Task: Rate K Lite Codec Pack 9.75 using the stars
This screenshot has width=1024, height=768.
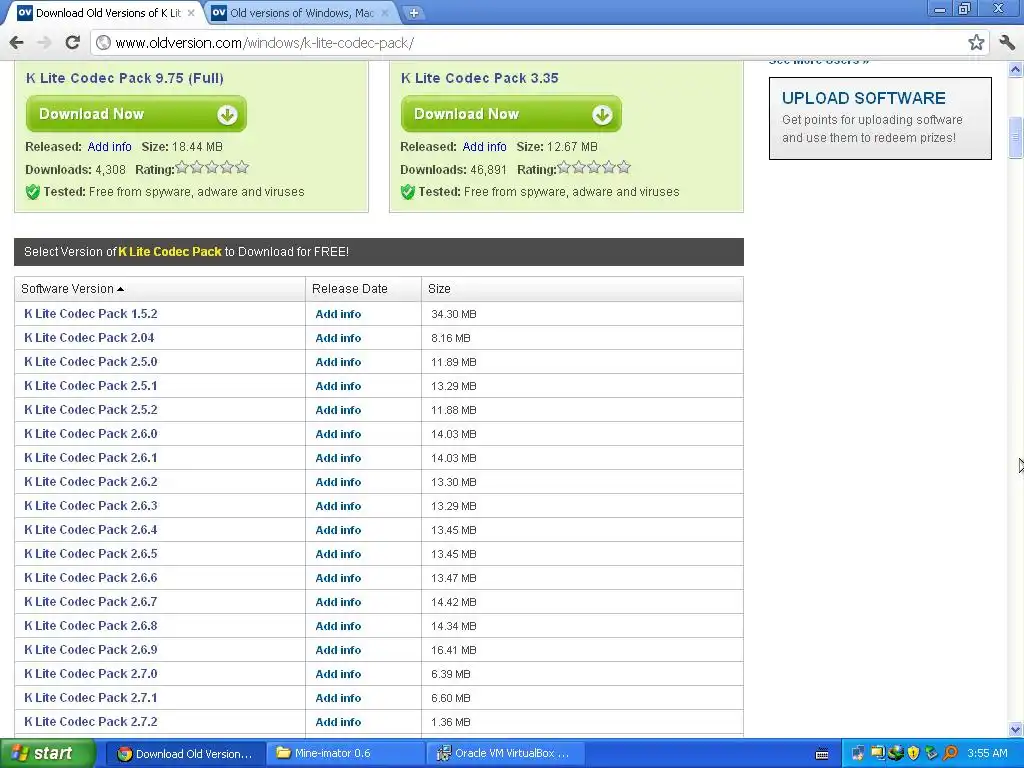Action: 212,168
